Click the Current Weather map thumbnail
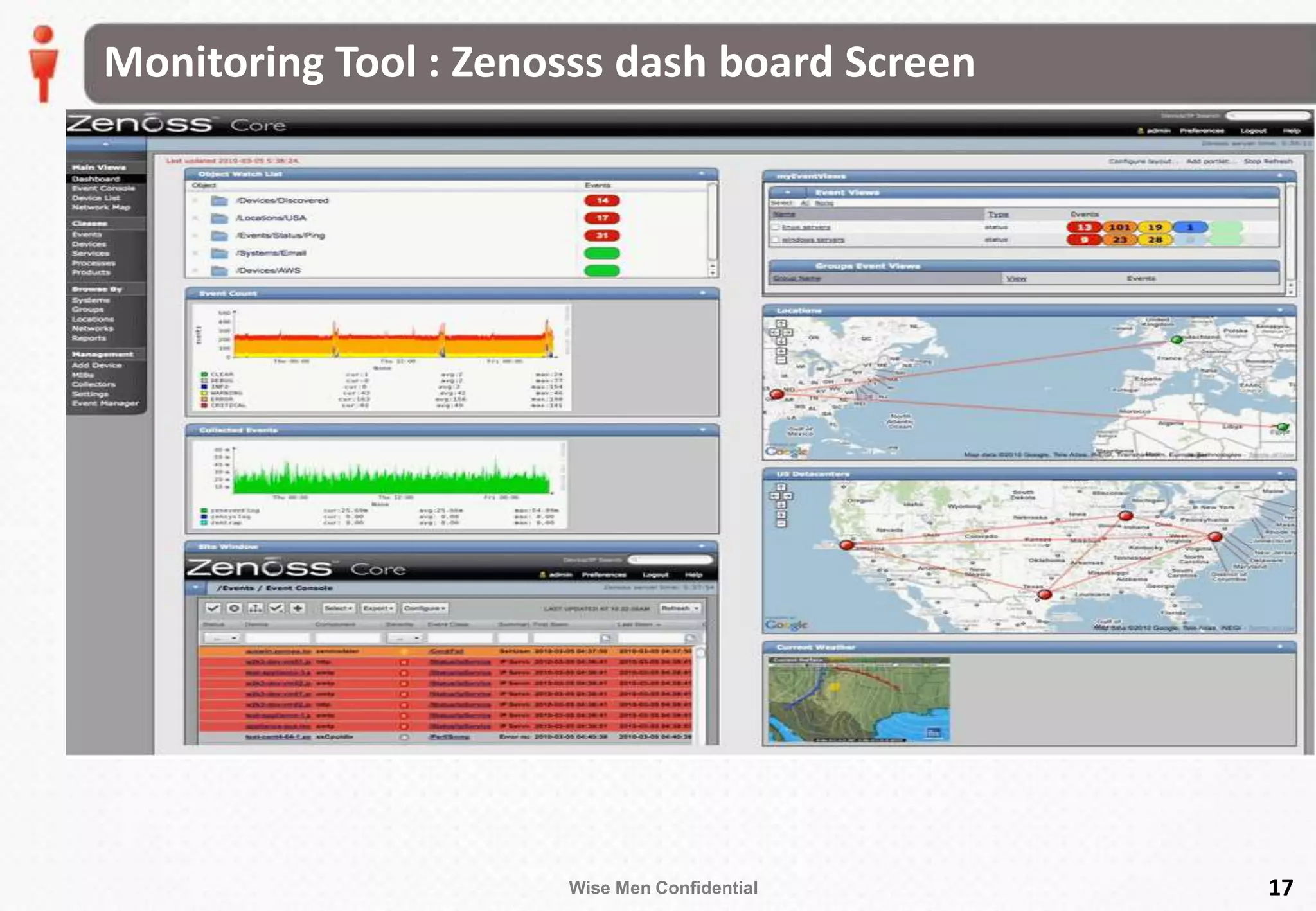Image resolution: width=1316 pixels, height=911 pixels. pyautogui.click(x=858, y=699)
